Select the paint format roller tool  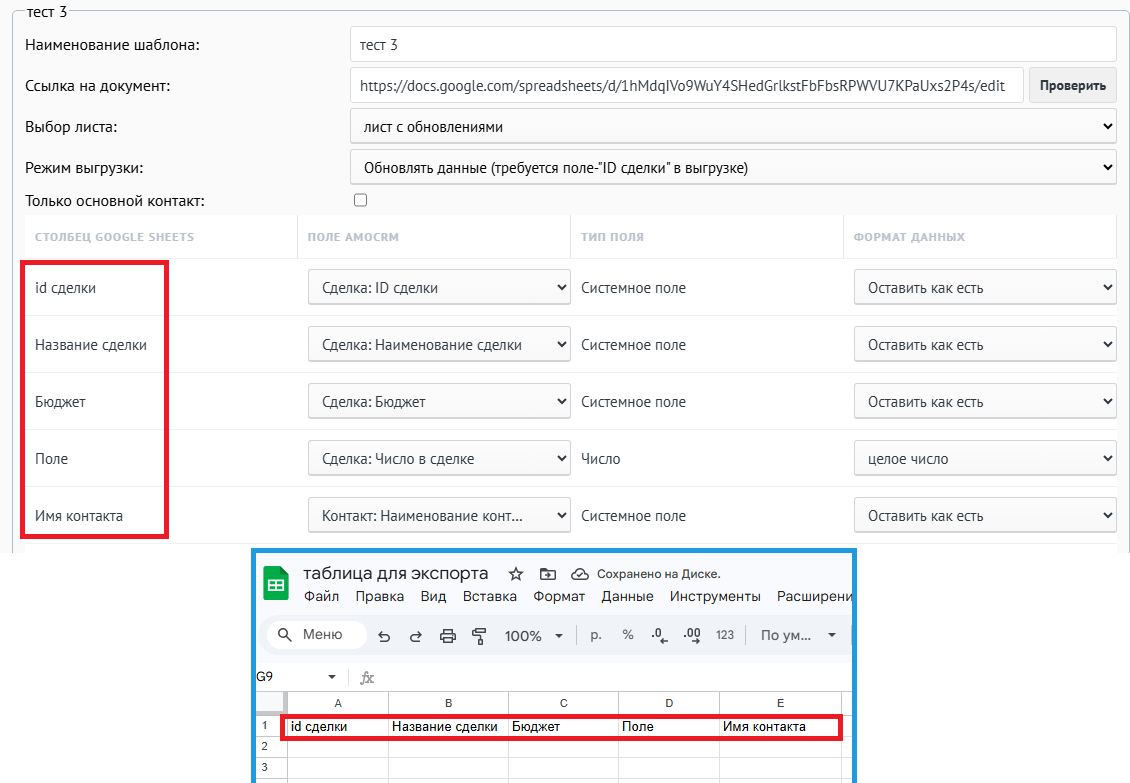coord(479,636)
